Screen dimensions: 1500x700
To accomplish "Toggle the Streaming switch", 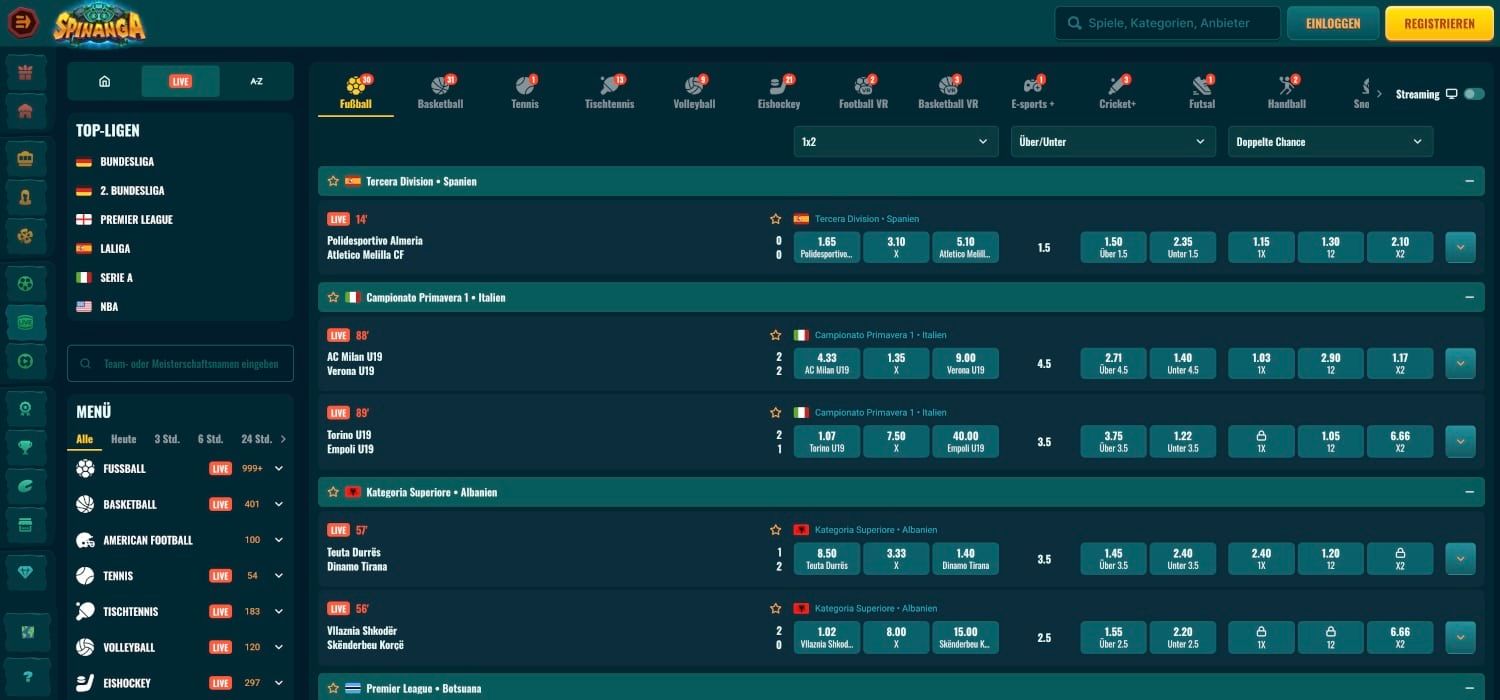I will click(1474, 94).
